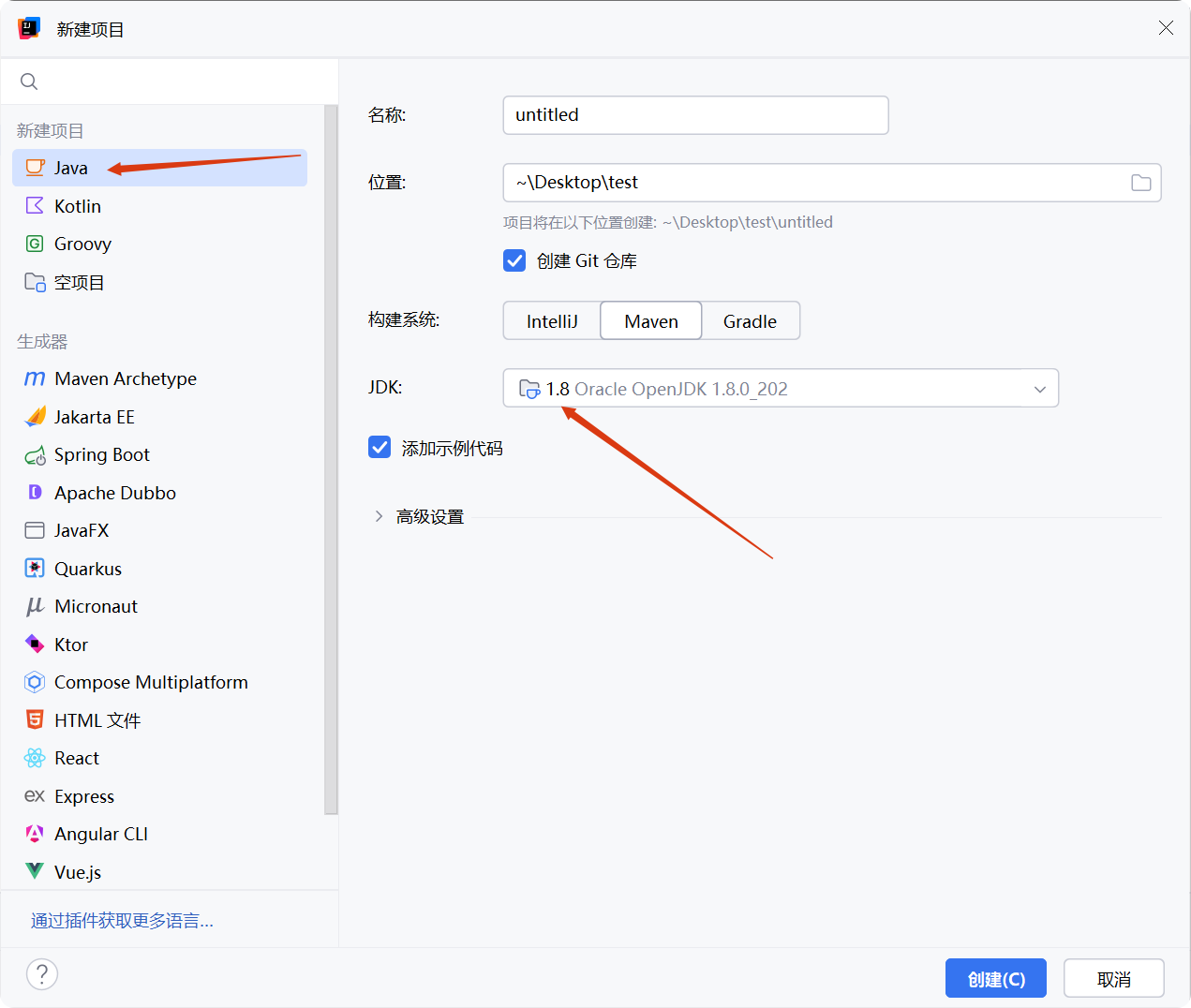Click the Quarkus icon
The image size is (1191, 1008).
(35, 568)
